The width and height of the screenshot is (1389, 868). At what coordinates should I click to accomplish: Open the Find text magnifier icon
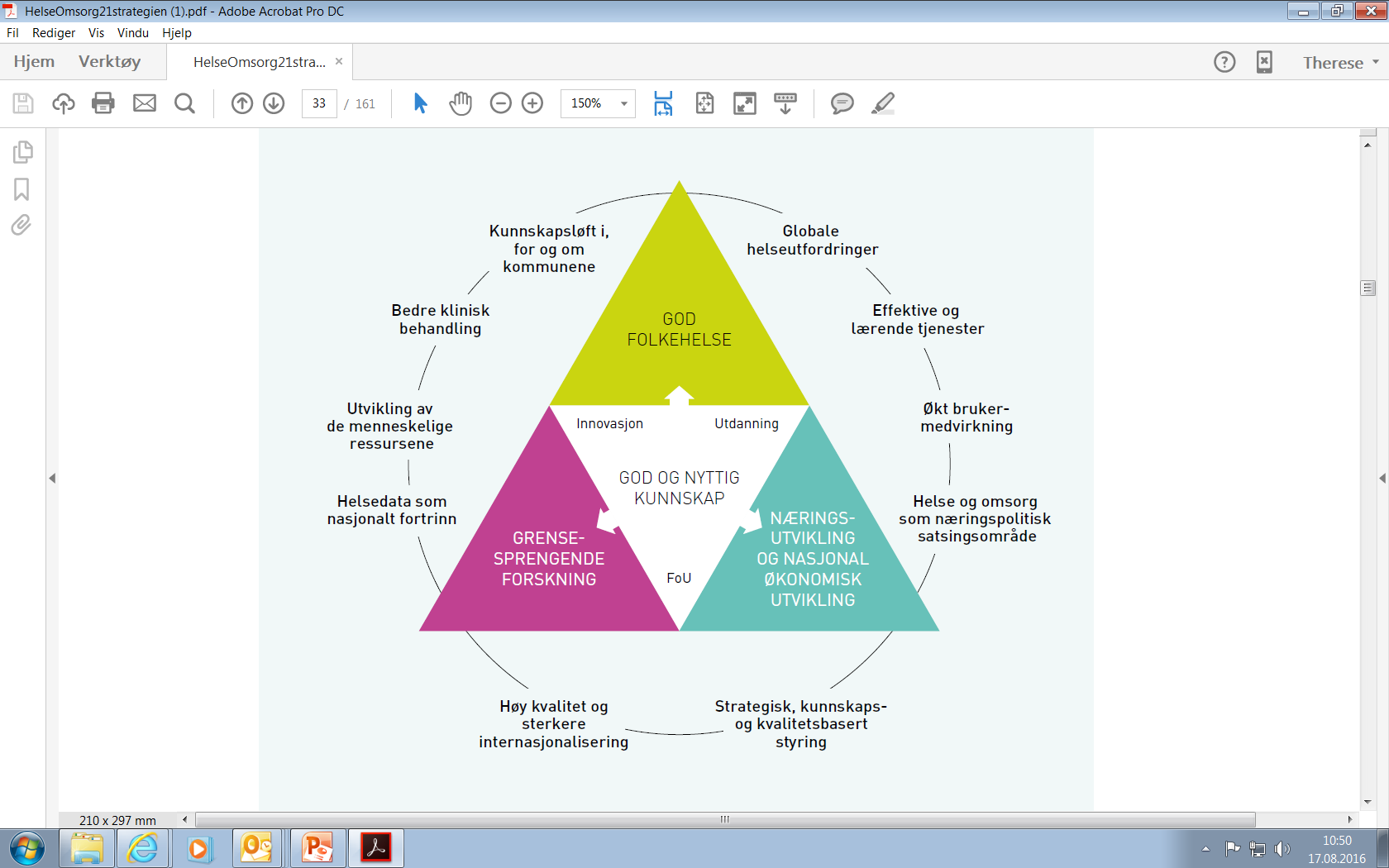(184, 103)
